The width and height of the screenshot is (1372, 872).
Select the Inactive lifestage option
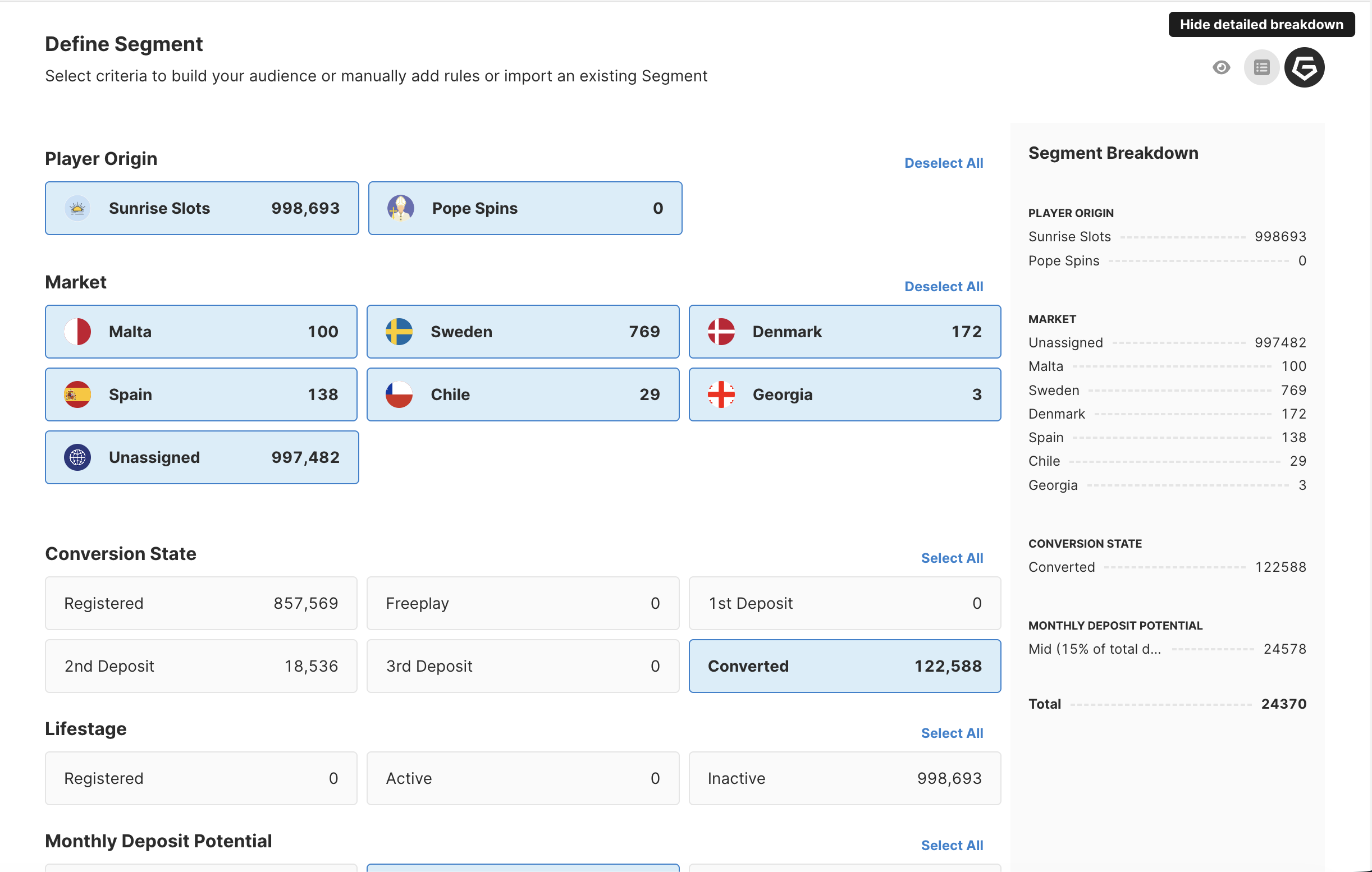click(x=844, y=778)
